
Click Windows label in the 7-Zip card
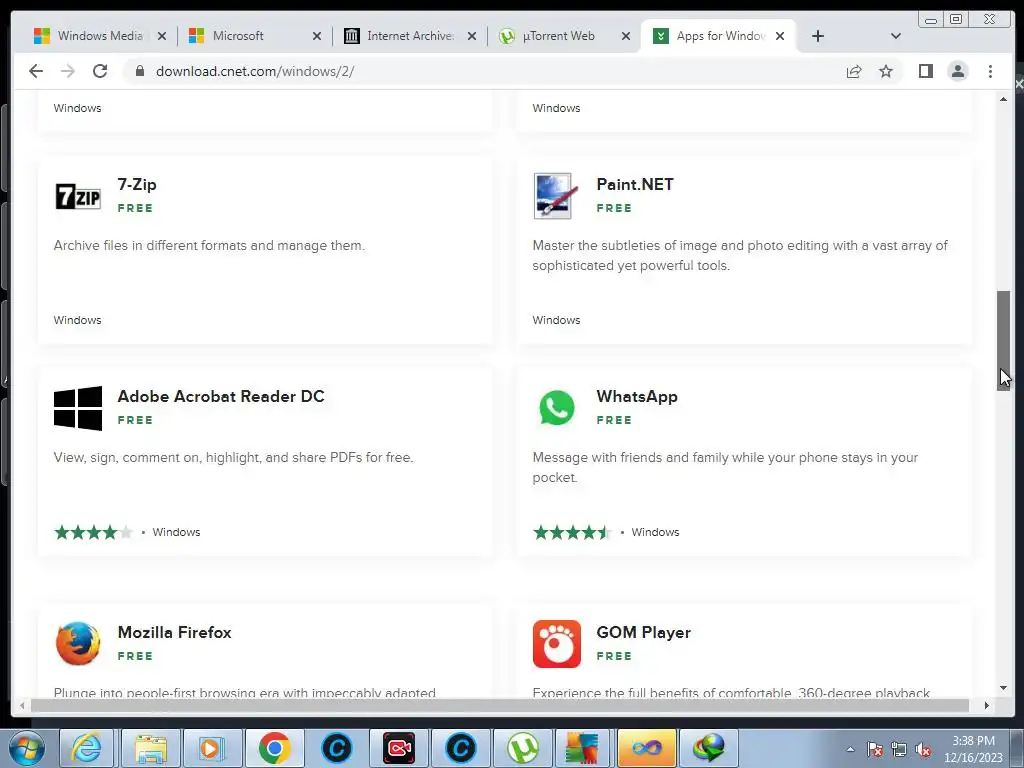click(77, 320)
